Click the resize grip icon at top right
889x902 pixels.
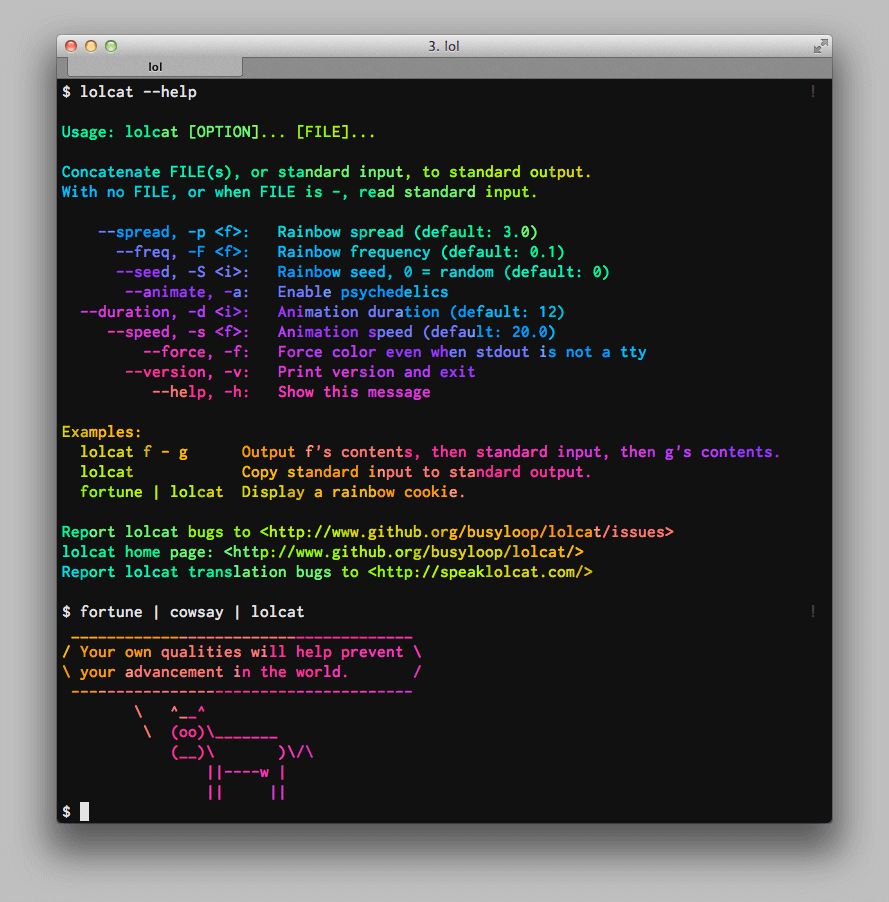pyautogui.click(x=820, y=45)
